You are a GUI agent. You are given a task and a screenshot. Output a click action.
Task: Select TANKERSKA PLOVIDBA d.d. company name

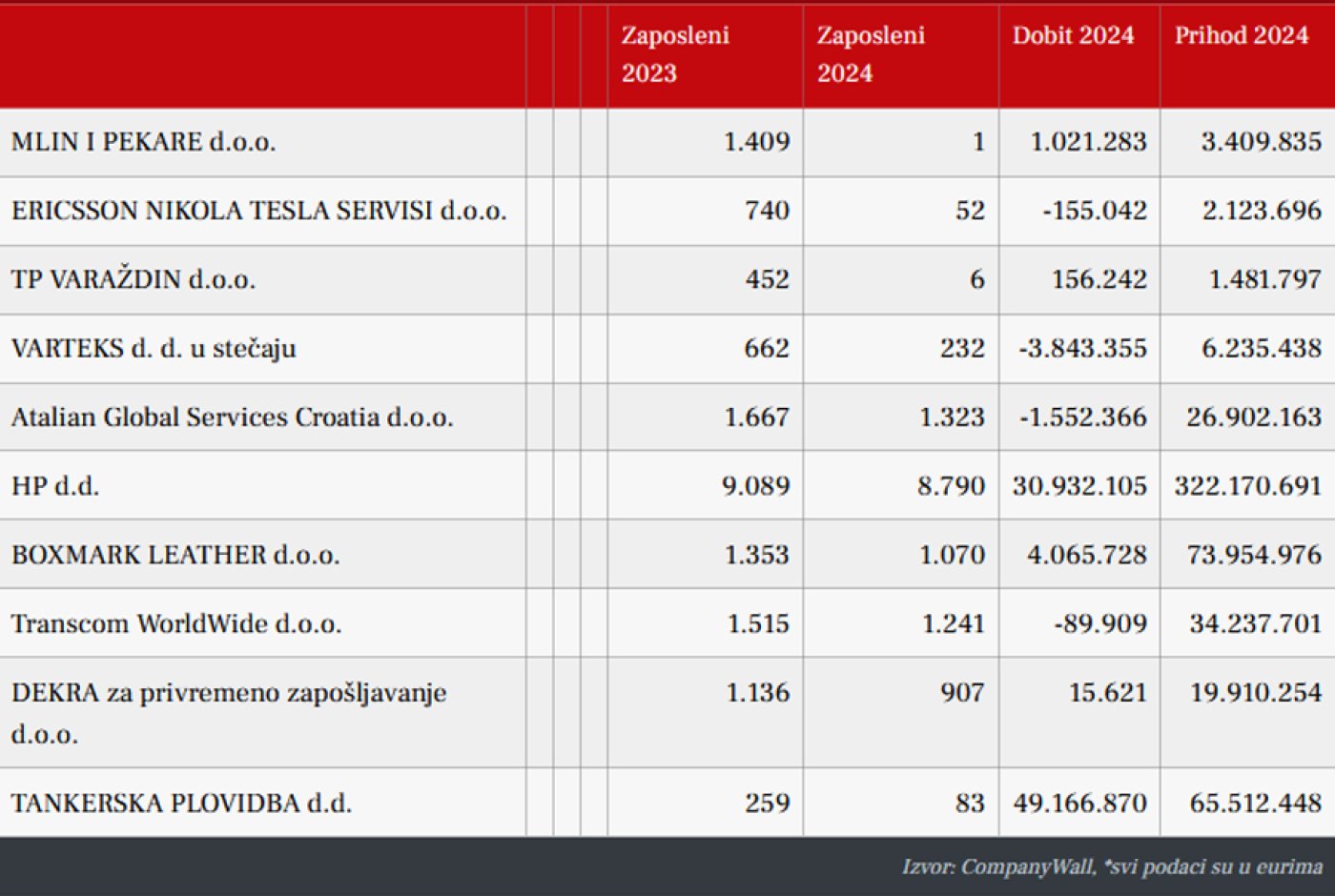(x=181, y=803)
